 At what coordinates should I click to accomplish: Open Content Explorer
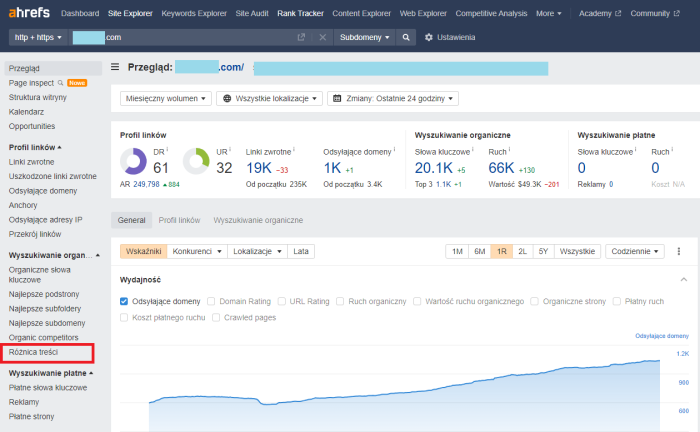(x=361, y=13)
